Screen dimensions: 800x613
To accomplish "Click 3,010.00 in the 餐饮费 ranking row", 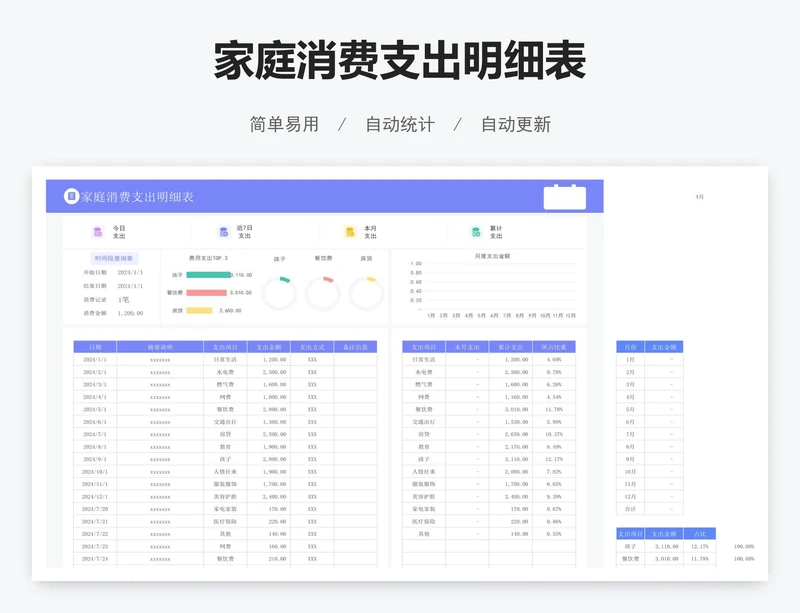I will pyautogui.click(x=666, y=559).
